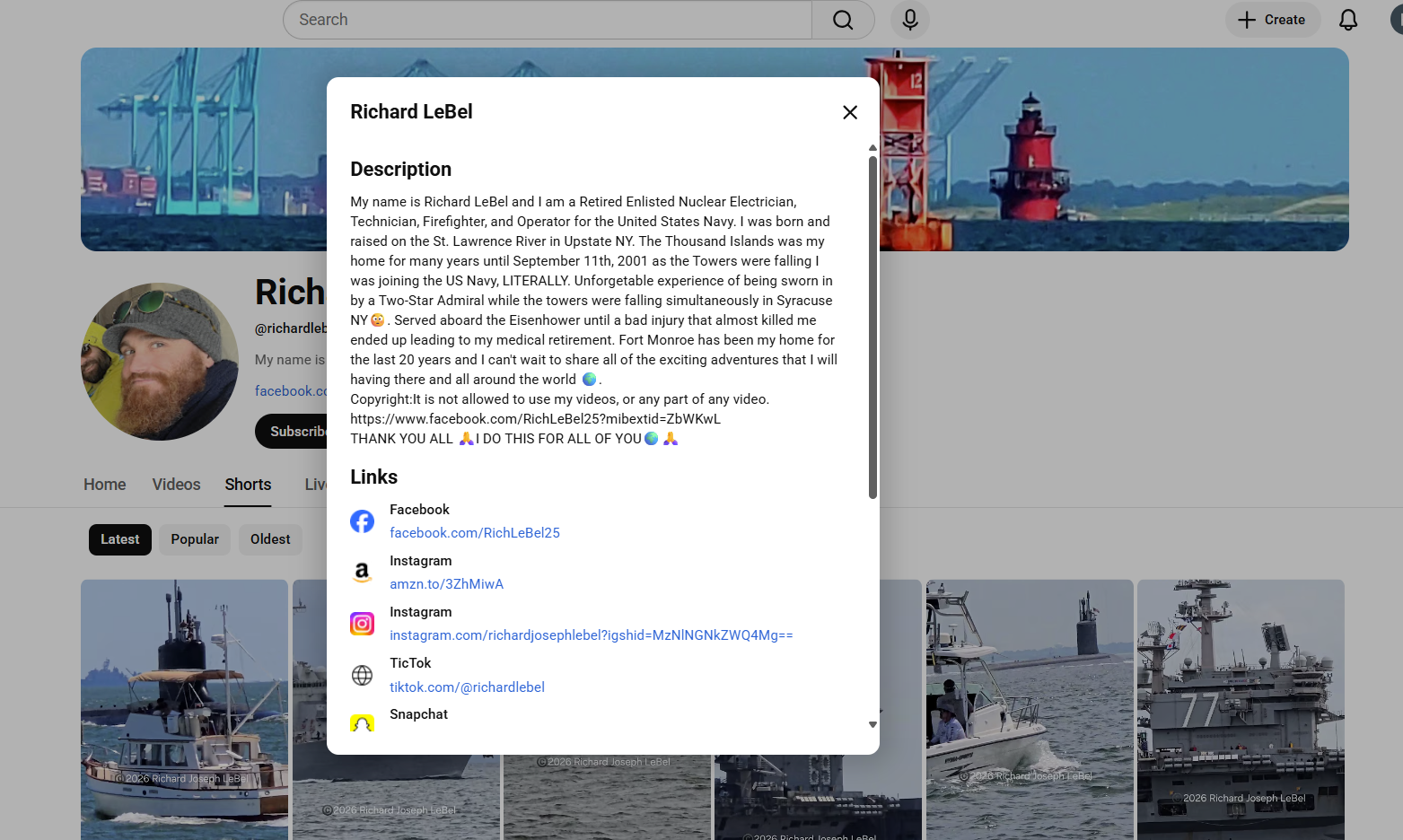
Task: Click the Amazon logo icon in Links
Action: point(362,573)
